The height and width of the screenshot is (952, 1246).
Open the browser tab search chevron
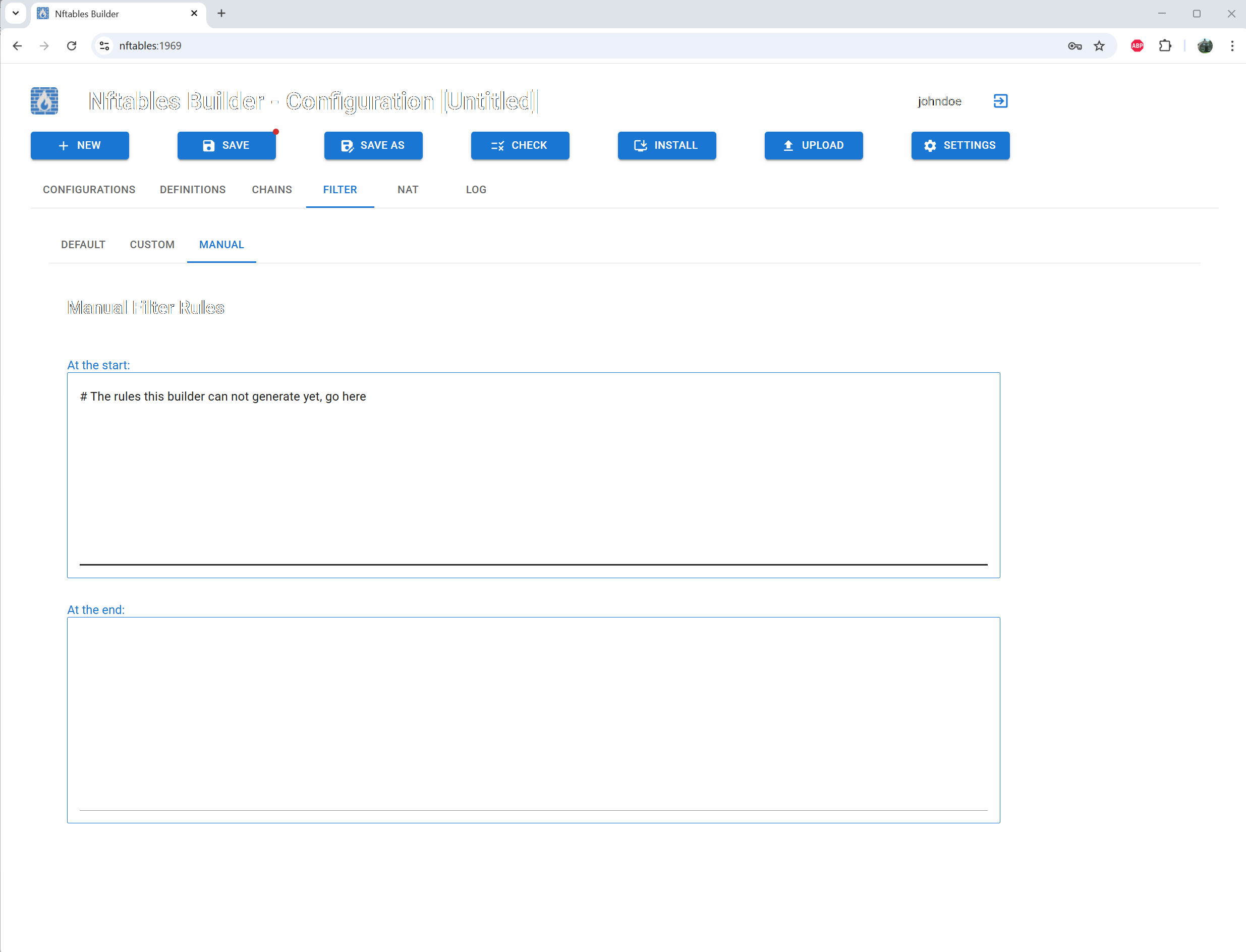point(15,14)
